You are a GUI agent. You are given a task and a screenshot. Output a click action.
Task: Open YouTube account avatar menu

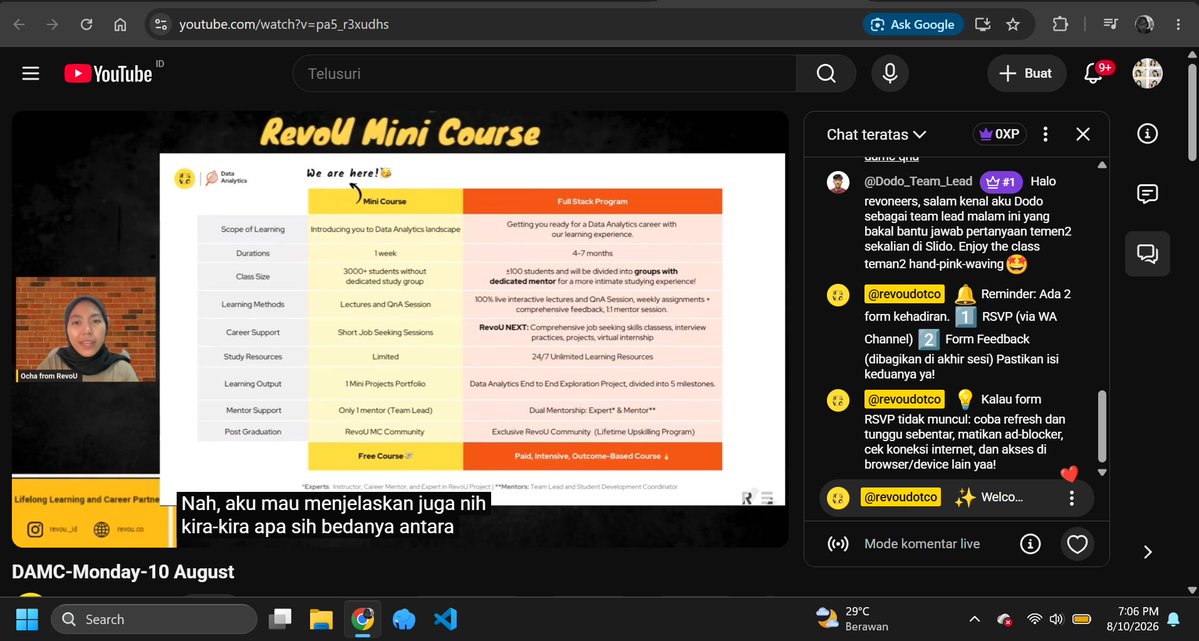click(1147, 73)
